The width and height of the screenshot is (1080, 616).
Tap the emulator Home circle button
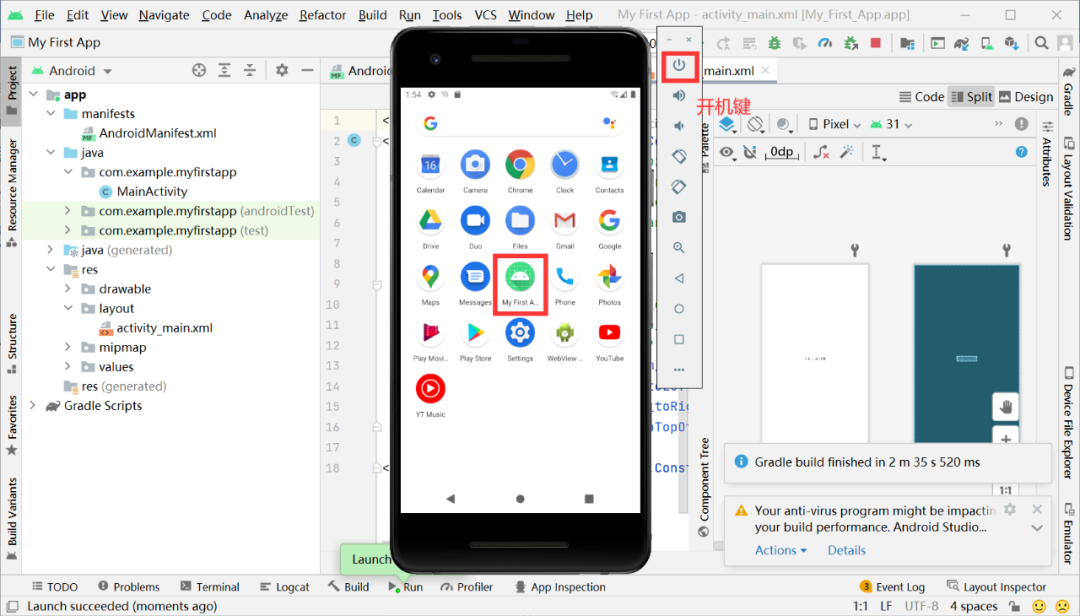[679, 309]
